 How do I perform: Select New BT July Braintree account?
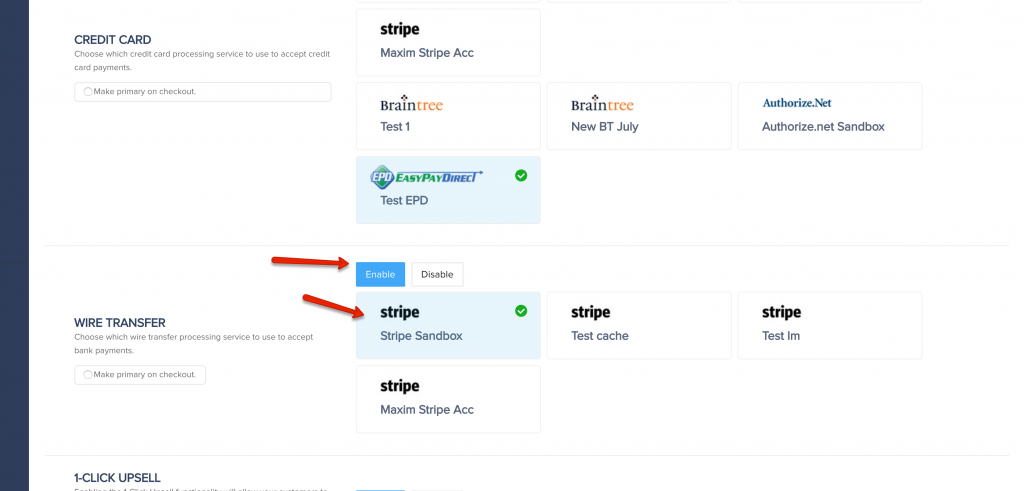point(639,116)
